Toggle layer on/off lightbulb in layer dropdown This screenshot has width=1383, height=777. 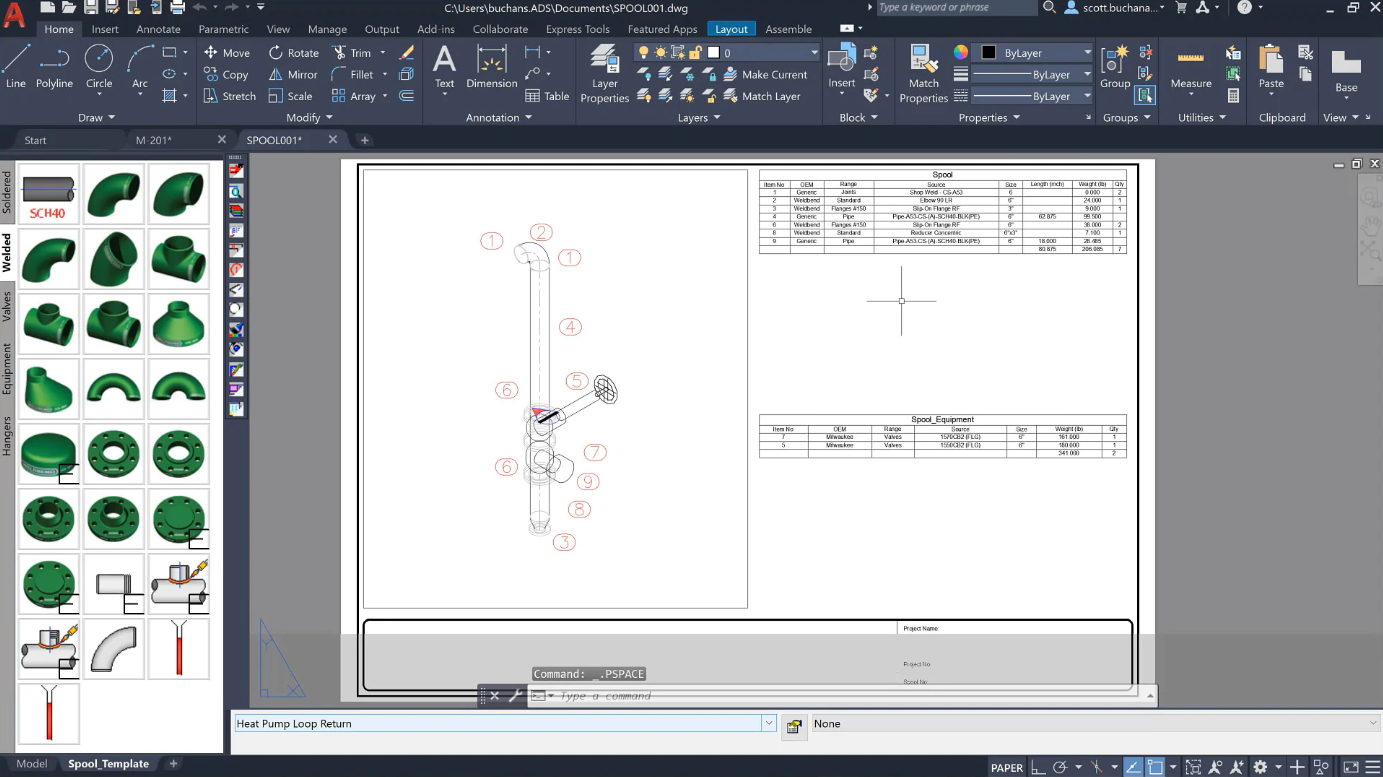(x=643, y=52)
